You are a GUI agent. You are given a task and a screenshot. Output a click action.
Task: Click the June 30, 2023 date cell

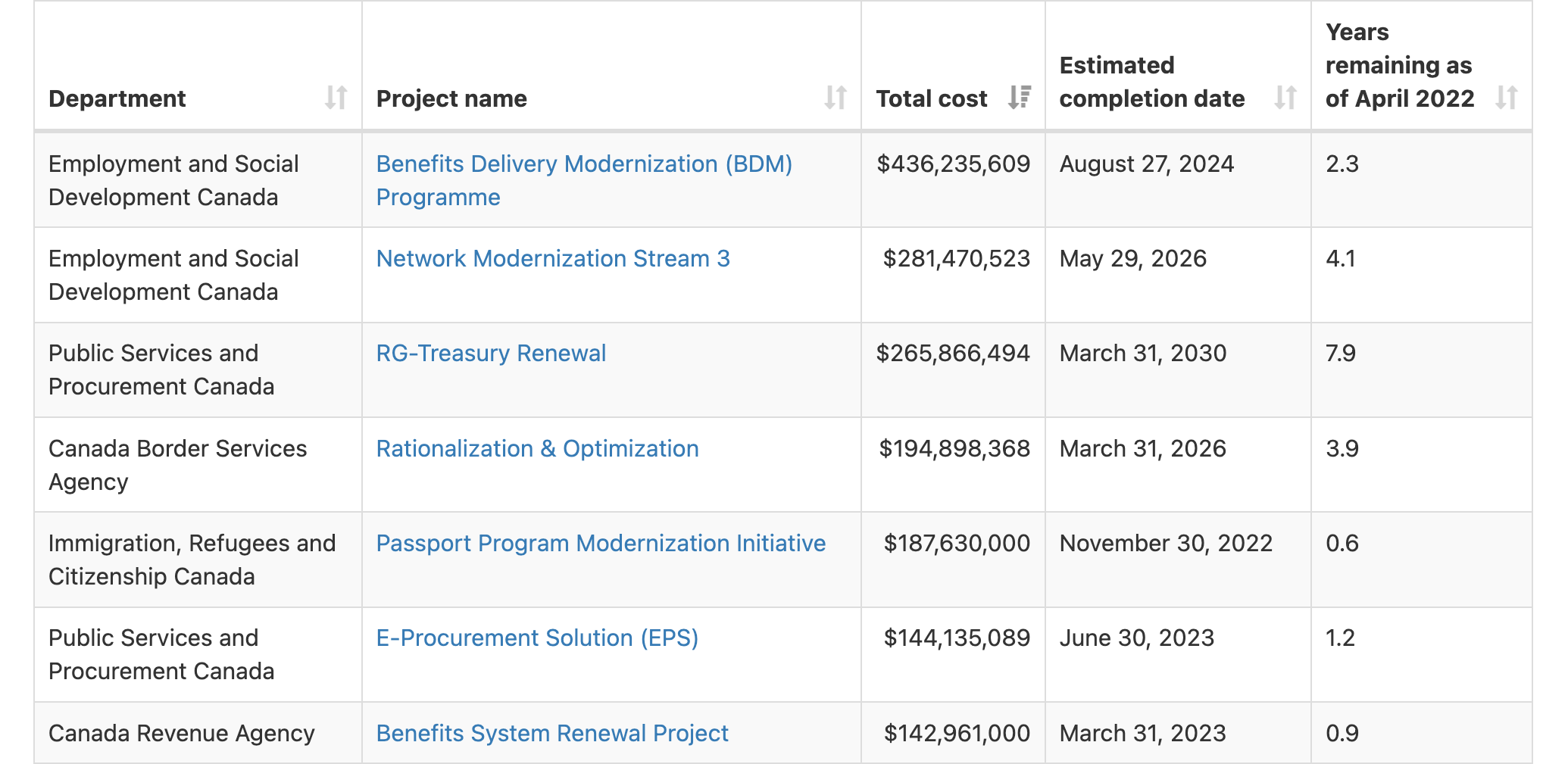1178,655
